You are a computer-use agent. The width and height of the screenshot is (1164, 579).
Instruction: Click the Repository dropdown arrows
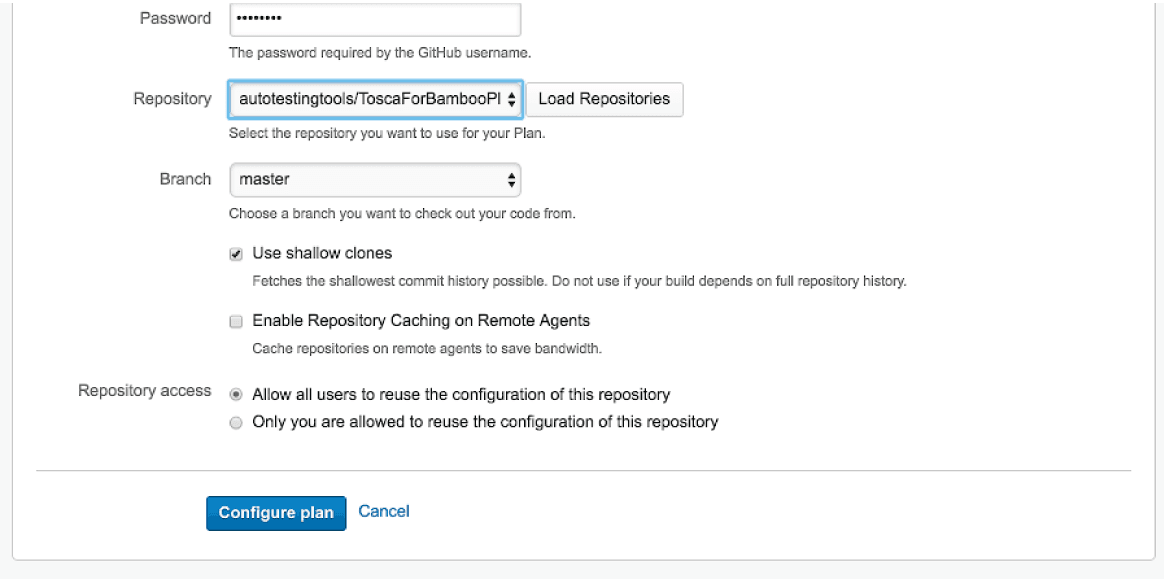coord(512,99)
